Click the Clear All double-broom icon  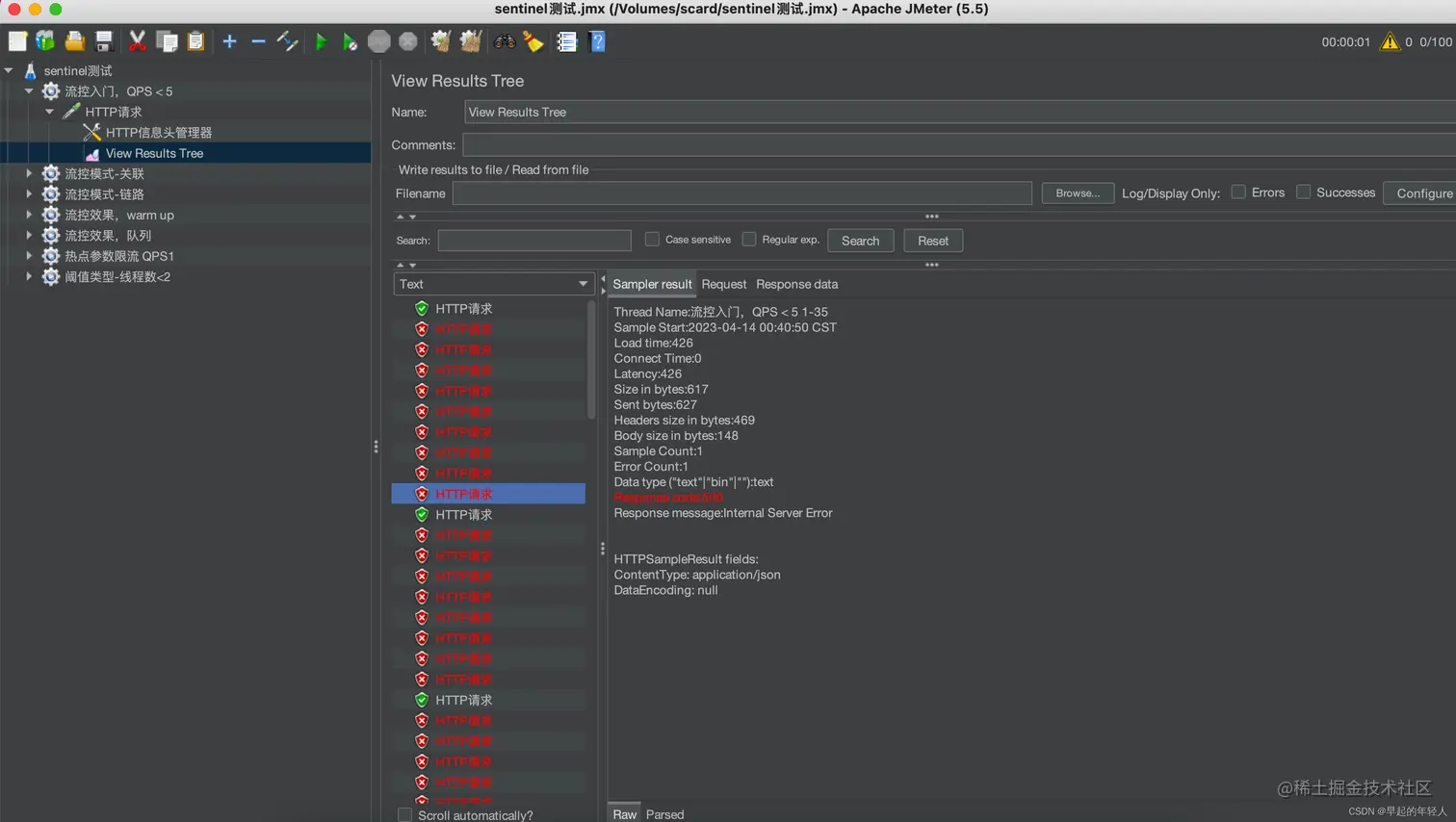(x=471, y=41)
